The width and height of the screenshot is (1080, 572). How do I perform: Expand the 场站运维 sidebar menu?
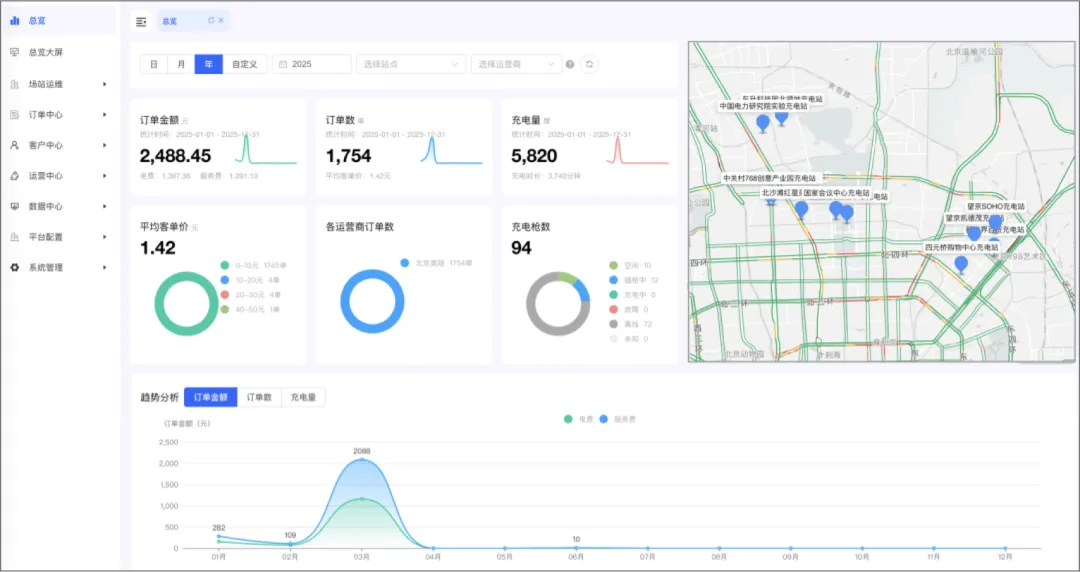[59, 84]
